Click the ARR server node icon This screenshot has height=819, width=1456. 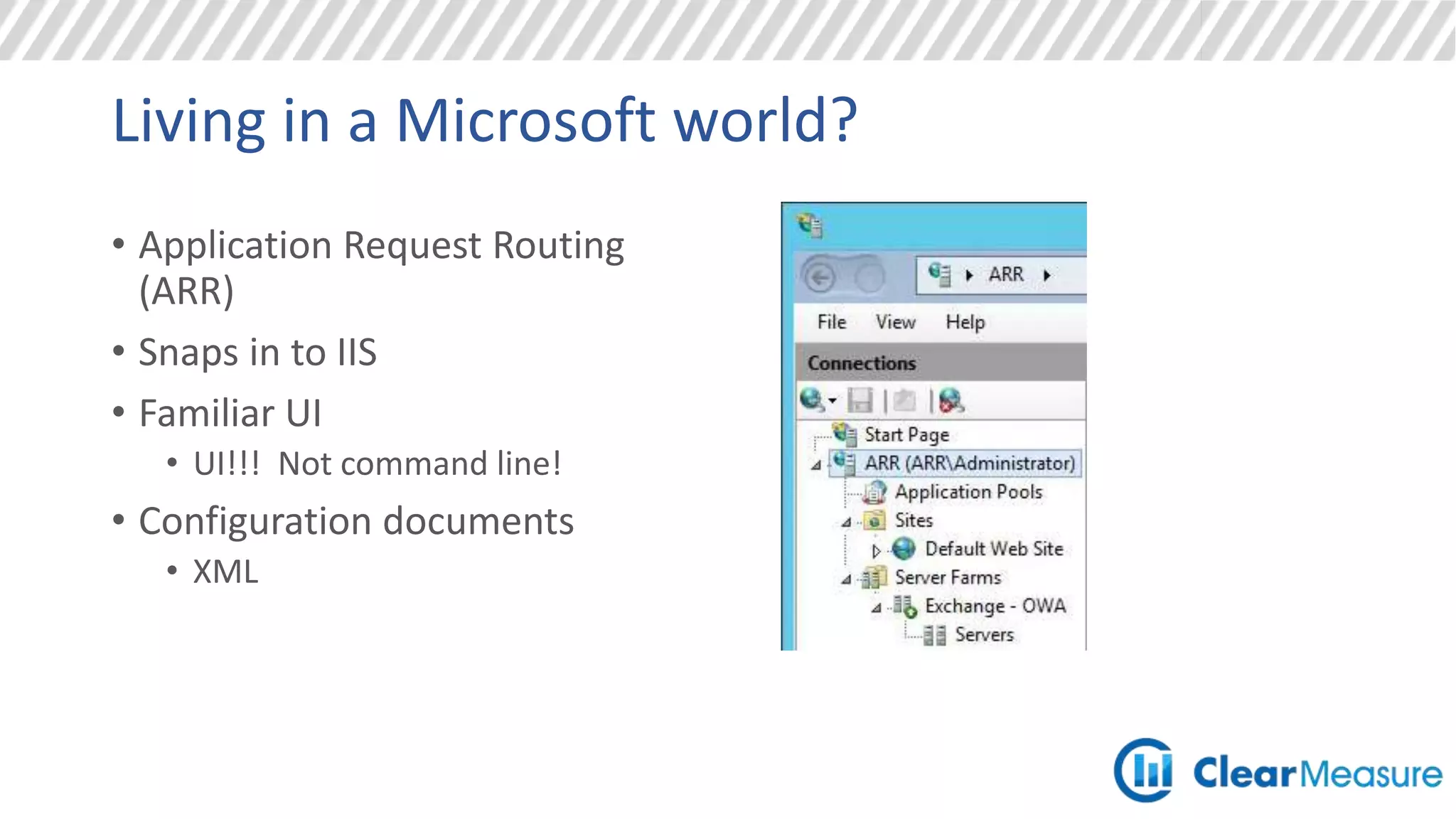click(845, 463)
